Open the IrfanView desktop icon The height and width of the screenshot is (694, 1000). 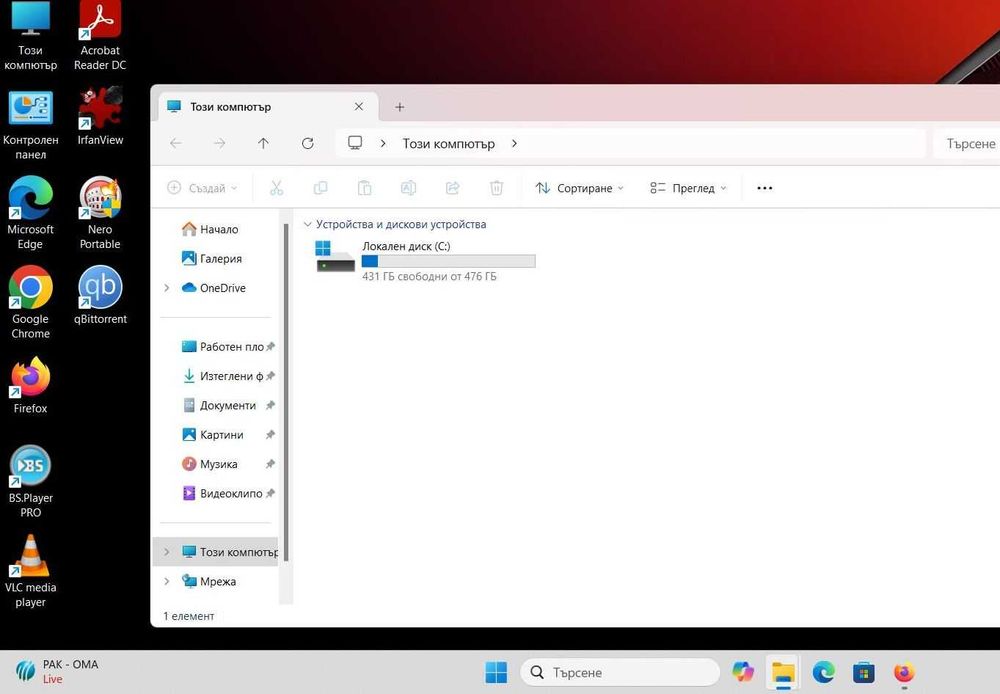point(99,117)
